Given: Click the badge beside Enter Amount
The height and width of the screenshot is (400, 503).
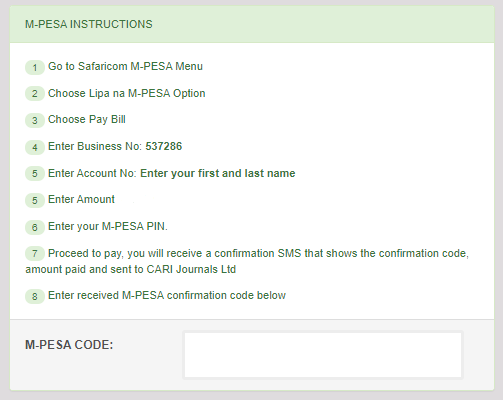Looking at the screenshot, I should click(35, 200).
